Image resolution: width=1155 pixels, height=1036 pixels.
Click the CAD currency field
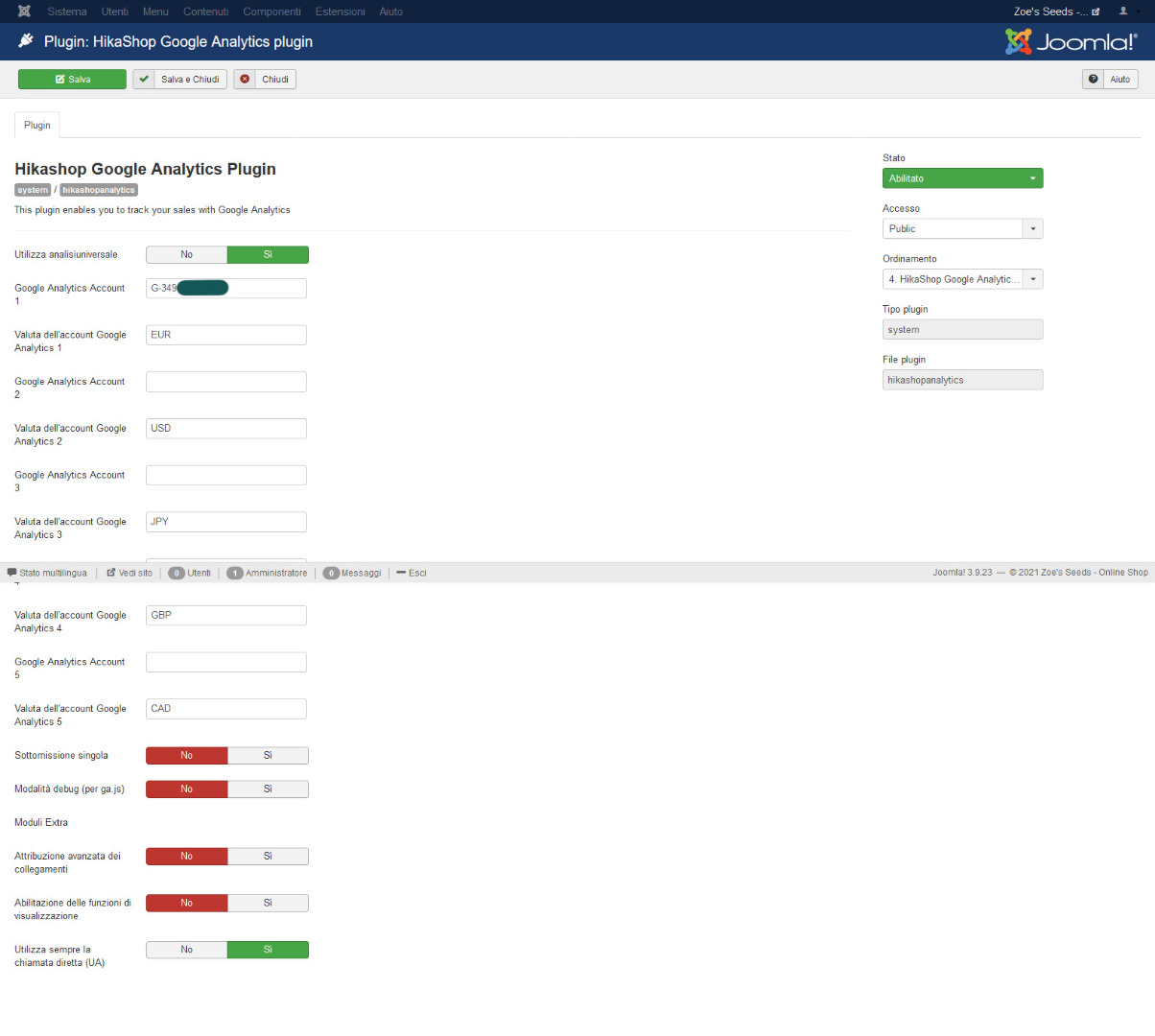pyautogui.click(x=226, y=709)
